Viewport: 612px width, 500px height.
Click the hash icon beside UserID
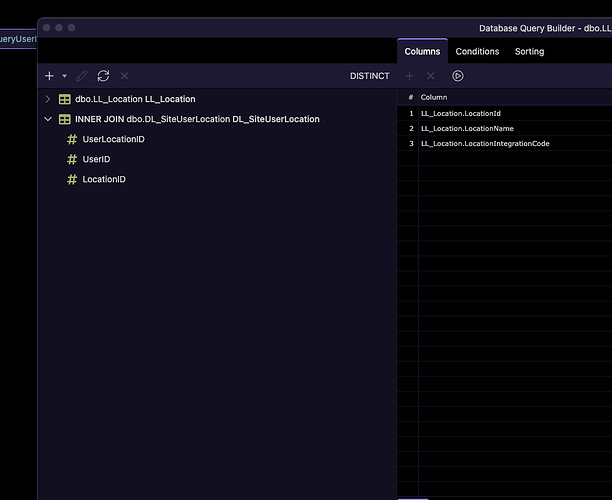click(72, 159)
